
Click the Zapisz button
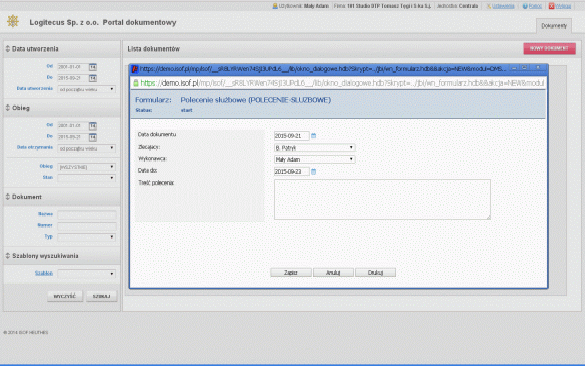[x=291, y=272]
